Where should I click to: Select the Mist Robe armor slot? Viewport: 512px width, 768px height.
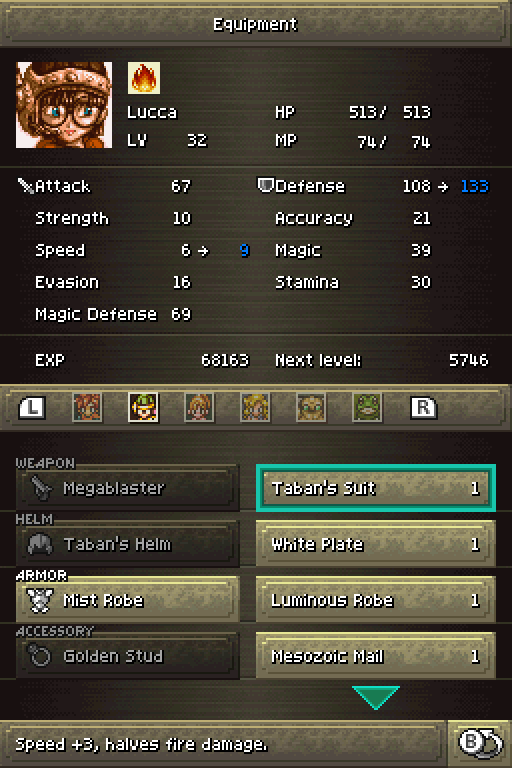click(127, 600)
